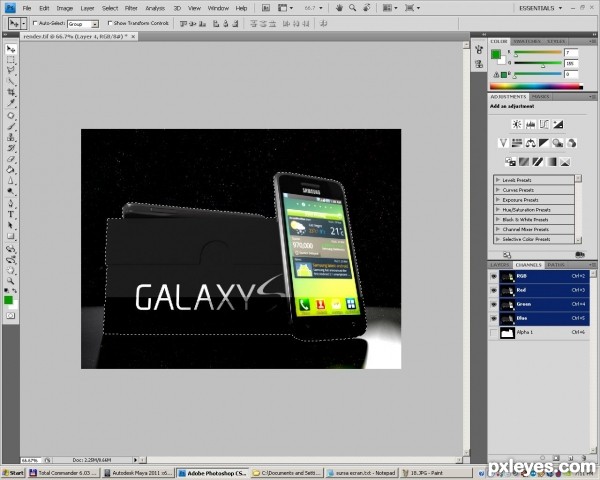Image resolution: width=600 pixels, height=480 pixels.
Task: Click the Start button on taskbar
Action: [13, 473]
